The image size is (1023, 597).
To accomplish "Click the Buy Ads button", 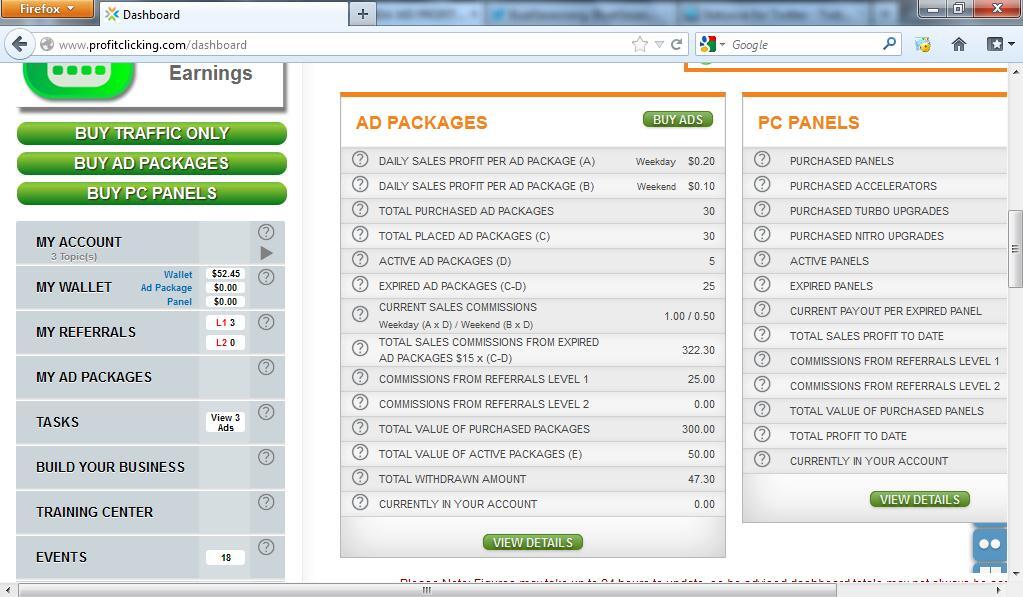I will tap(678, 119).
